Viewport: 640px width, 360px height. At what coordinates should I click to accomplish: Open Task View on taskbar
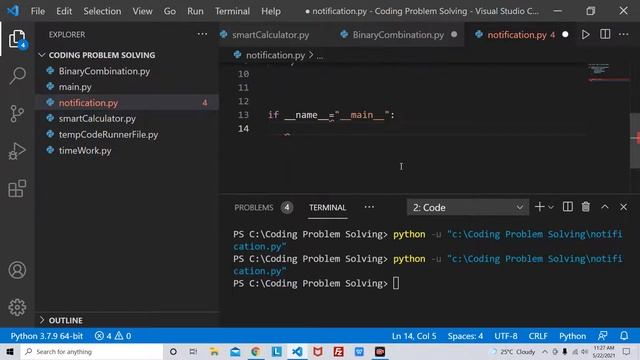point(193,351)
